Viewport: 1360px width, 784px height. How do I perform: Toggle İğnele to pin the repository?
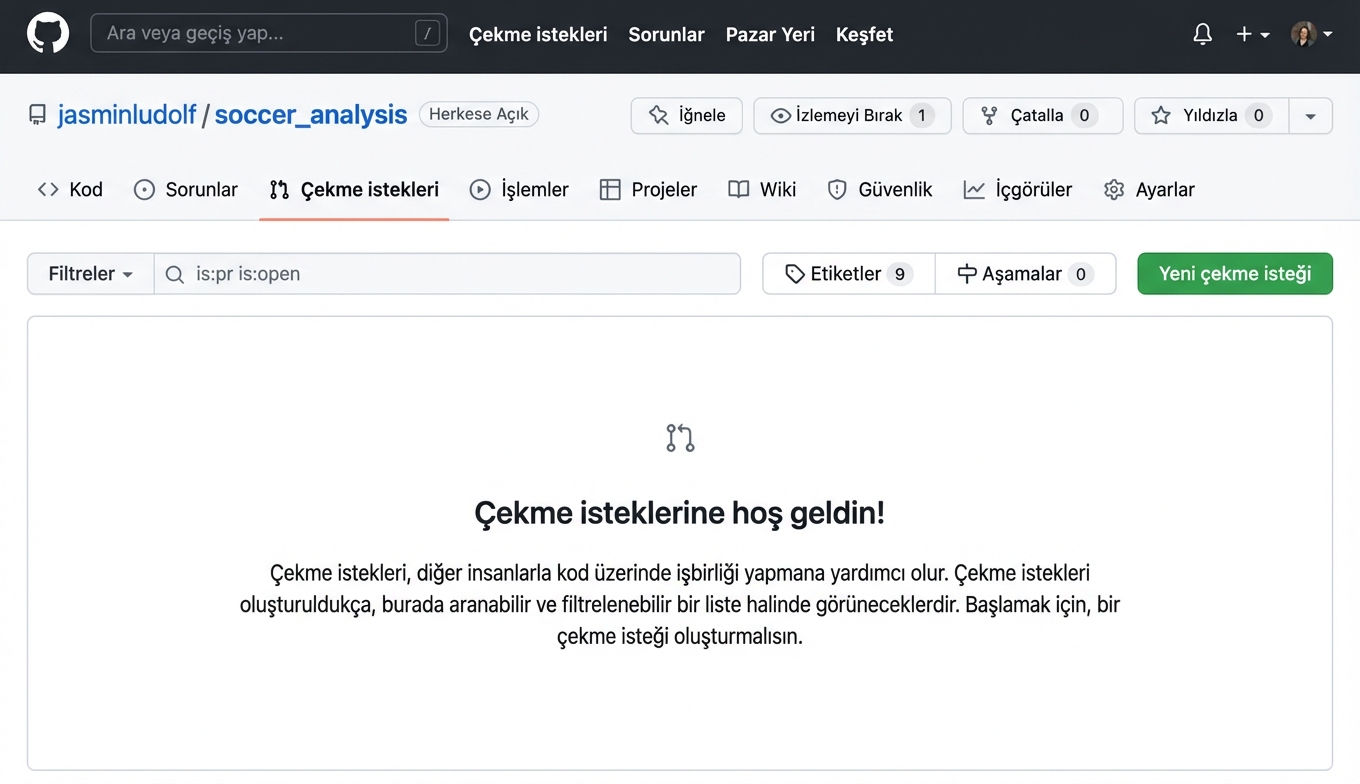click(686, 115)
